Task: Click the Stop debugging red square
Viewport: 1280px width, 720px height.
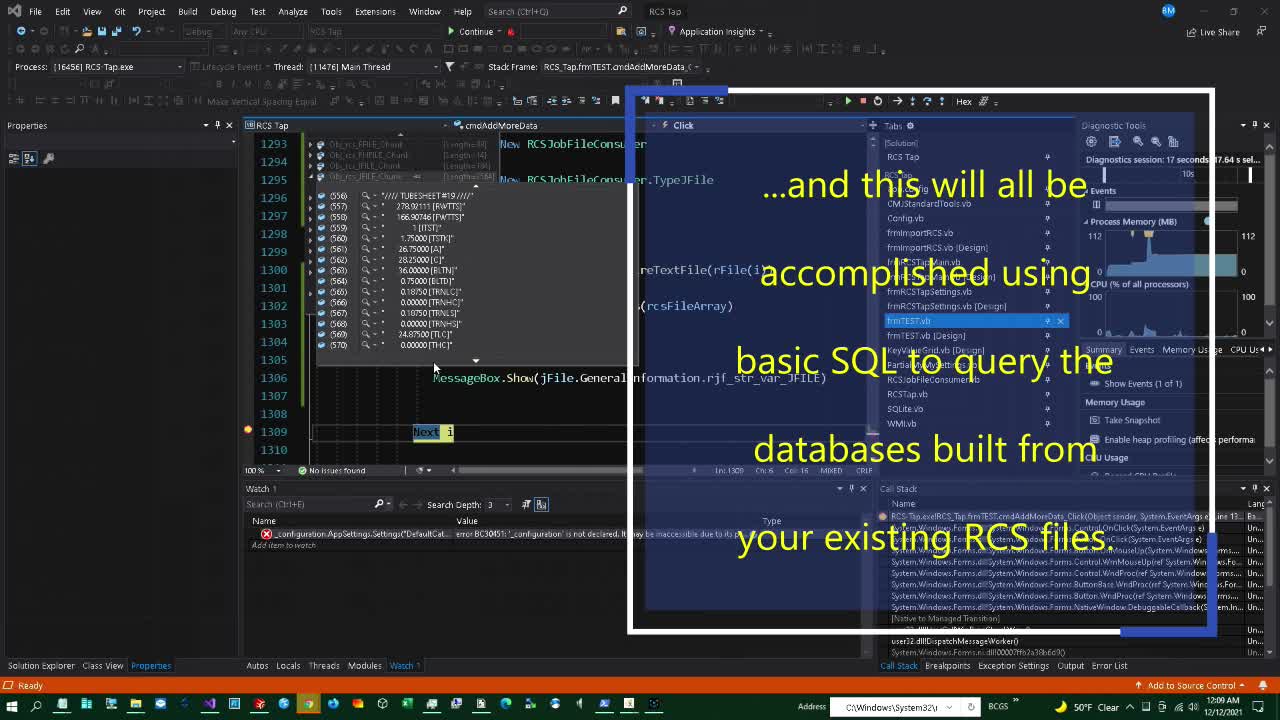Action: [x=863, y=101]
